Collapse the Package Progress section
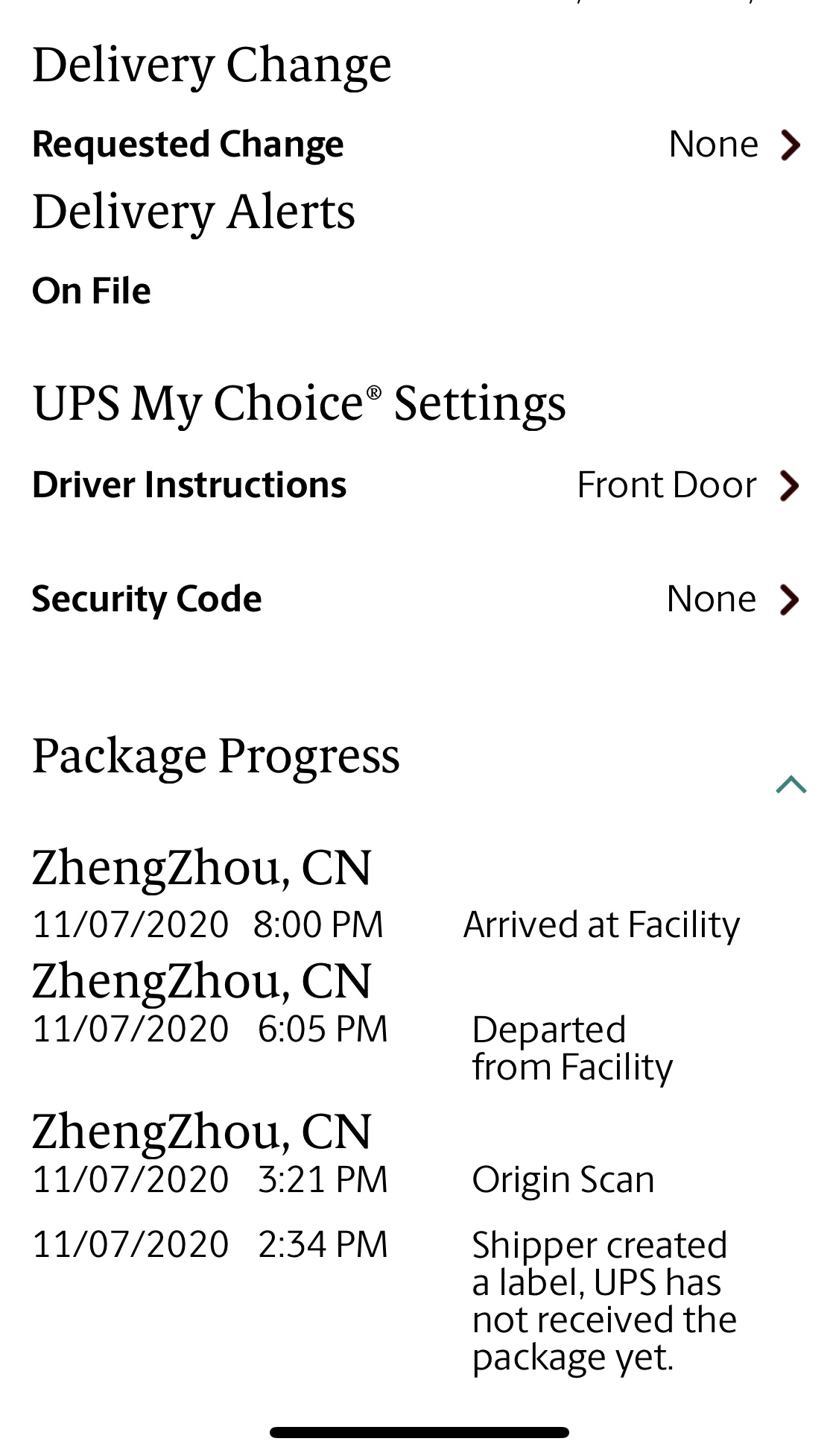 pyautogui.click(x=791, y=784)
